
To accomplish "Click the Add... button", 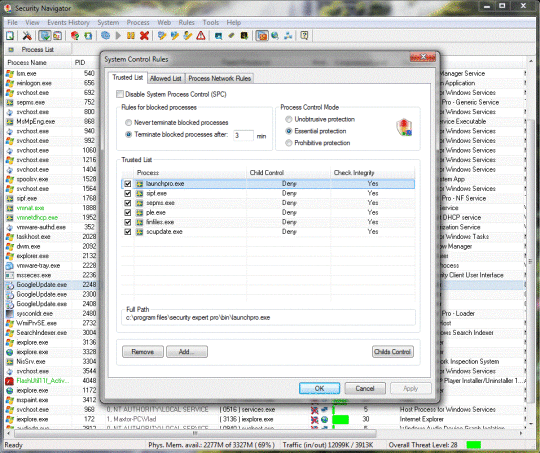I will pyautogui.click(x=187, y=352).
